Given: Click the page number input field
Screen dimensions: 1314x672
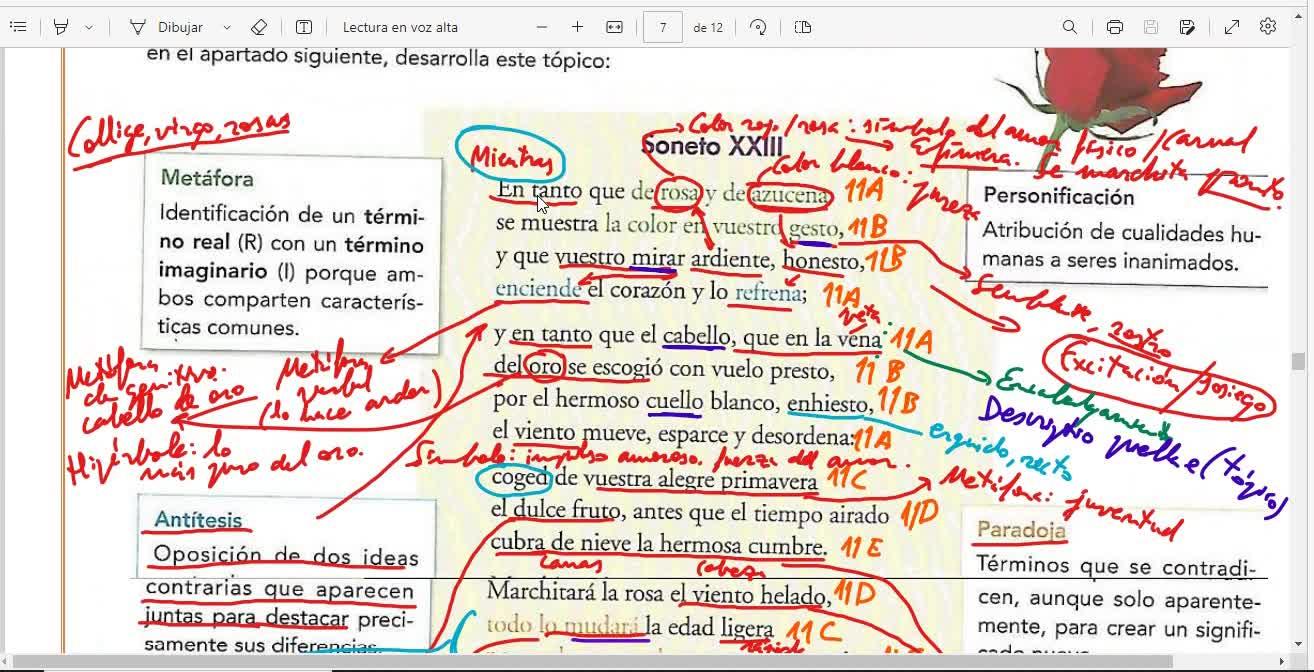Looking at the screenshot, I should coord(663,27).
